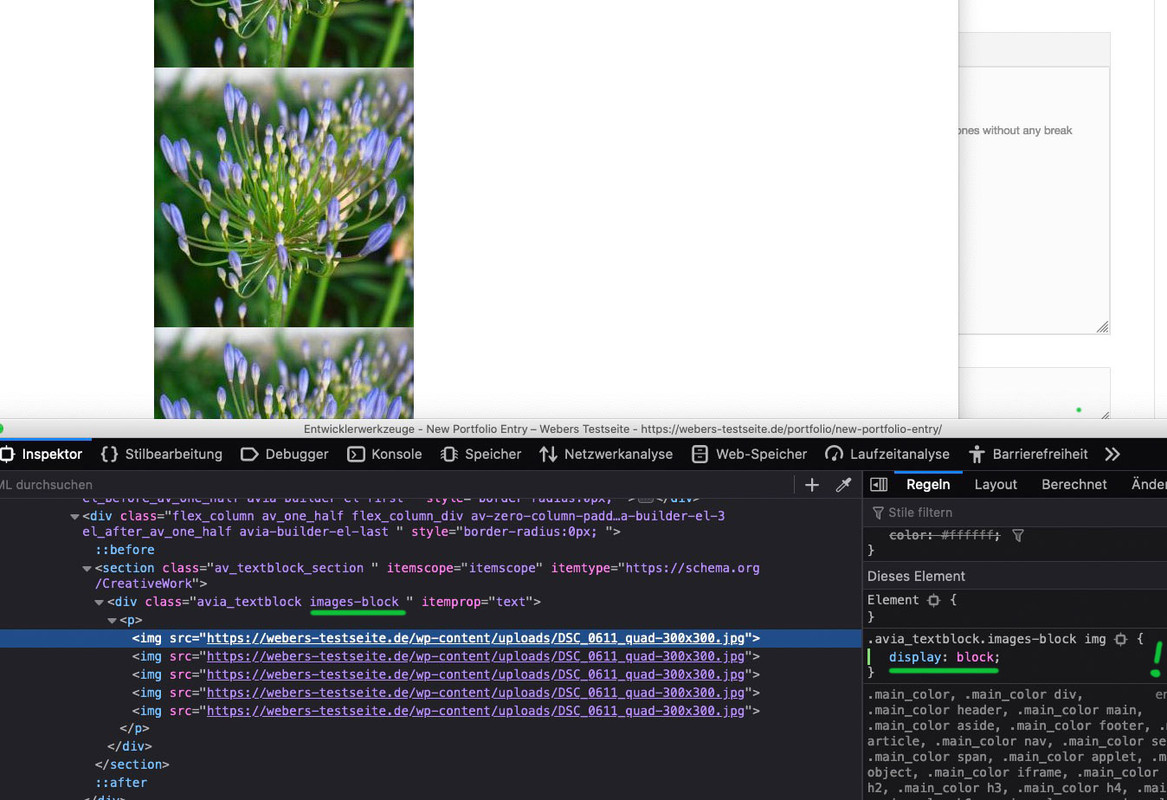The height and width of the screenshot is (800, 1167).
Task: Open the third img src link
Action: 476,674
